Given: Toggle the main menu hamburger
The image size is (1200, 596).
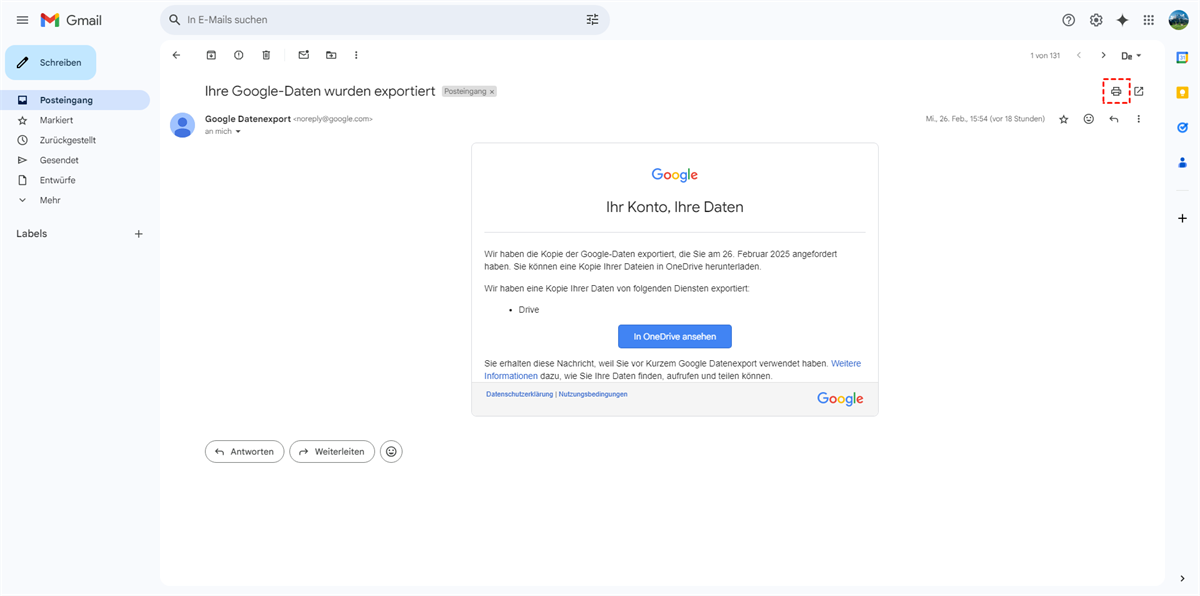Looking at the screenshot, I should (x=22, y=20).
